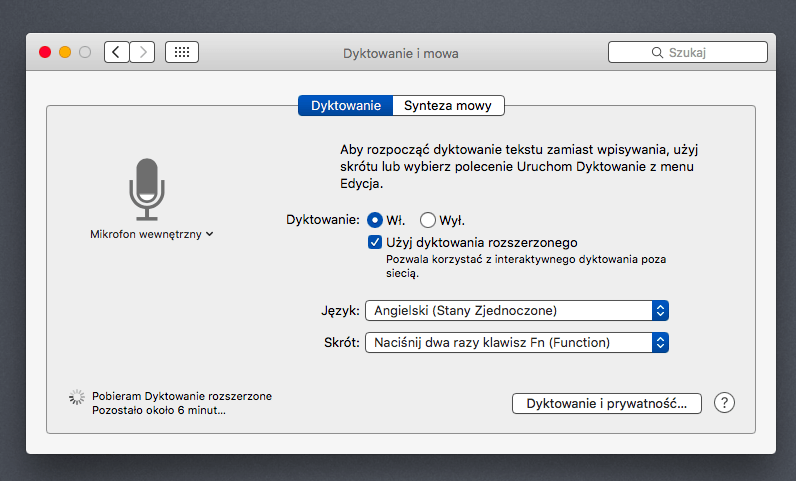
Task: Click 'Pozostało około 6 minut…' text
Action: point(159,410)
